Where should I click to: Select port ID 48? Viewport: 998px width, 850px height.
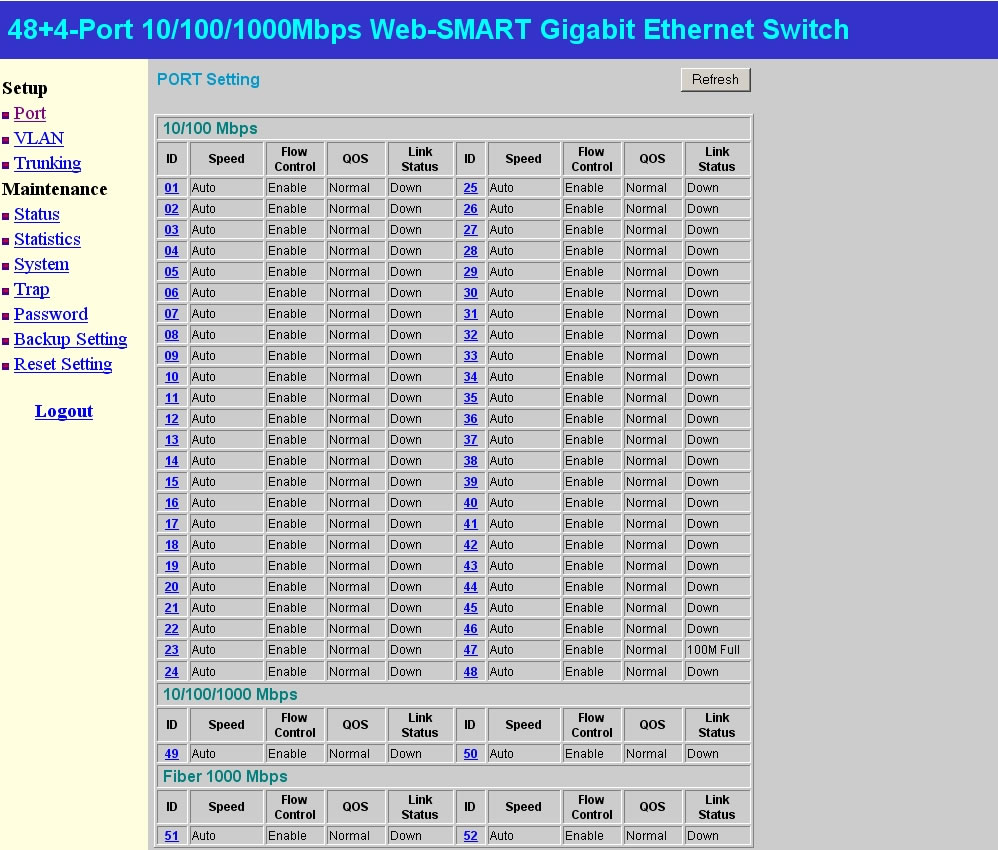tap(470, 672)
